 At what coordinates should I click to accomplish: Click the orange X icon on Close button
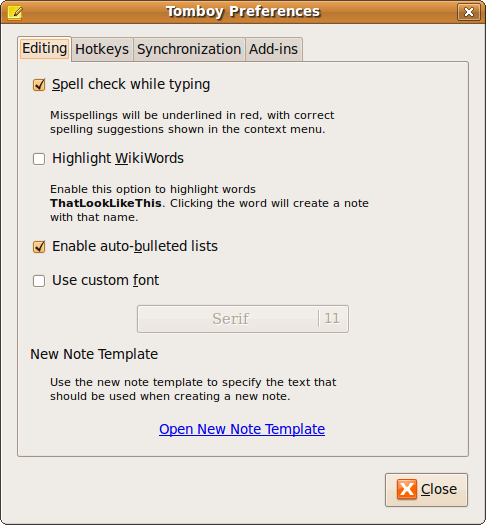(406, 489)
